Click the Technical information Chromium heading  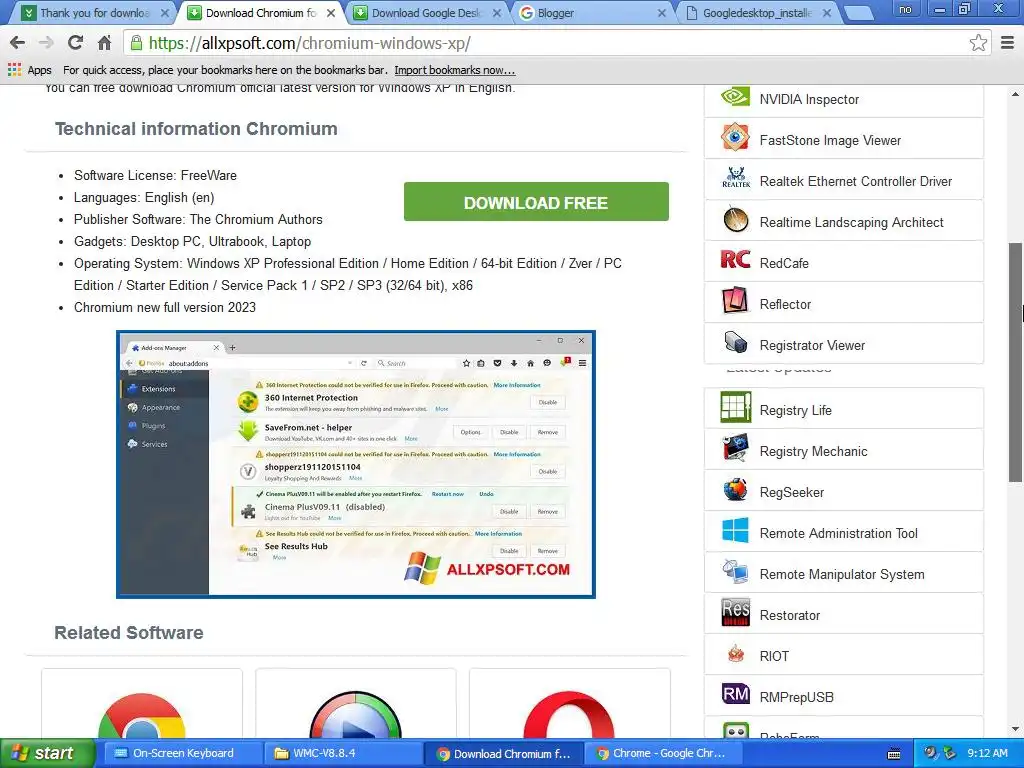coord(196,129)
